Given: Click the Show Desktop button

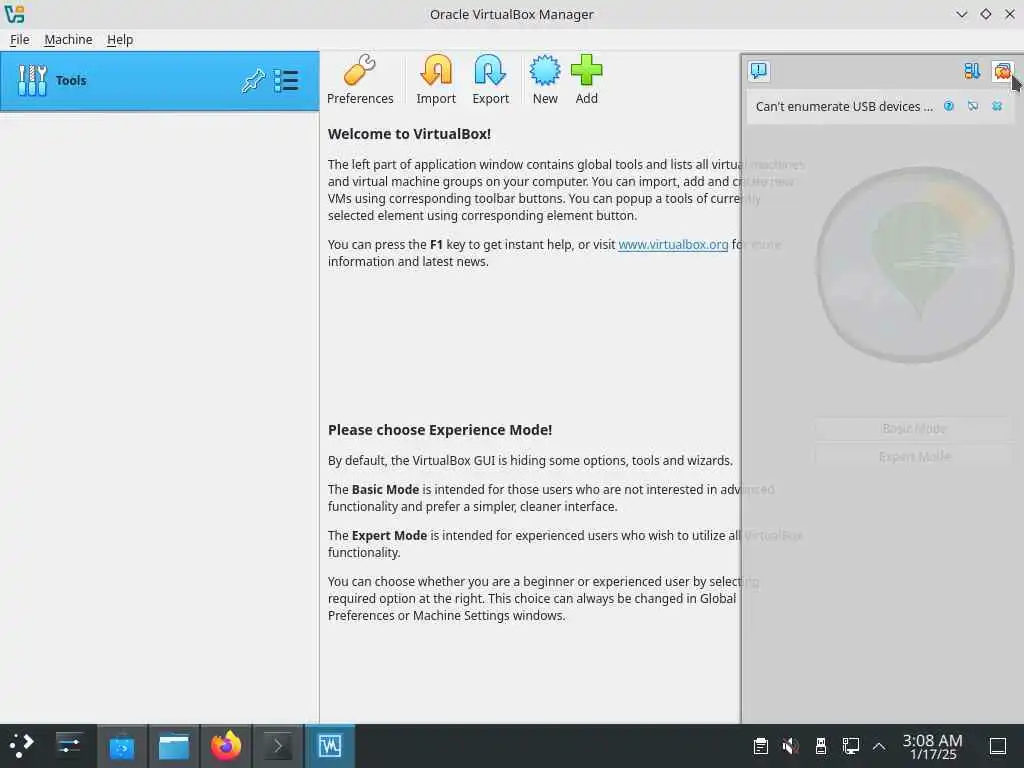Looking at the screenshot, I should coord(998,746).
